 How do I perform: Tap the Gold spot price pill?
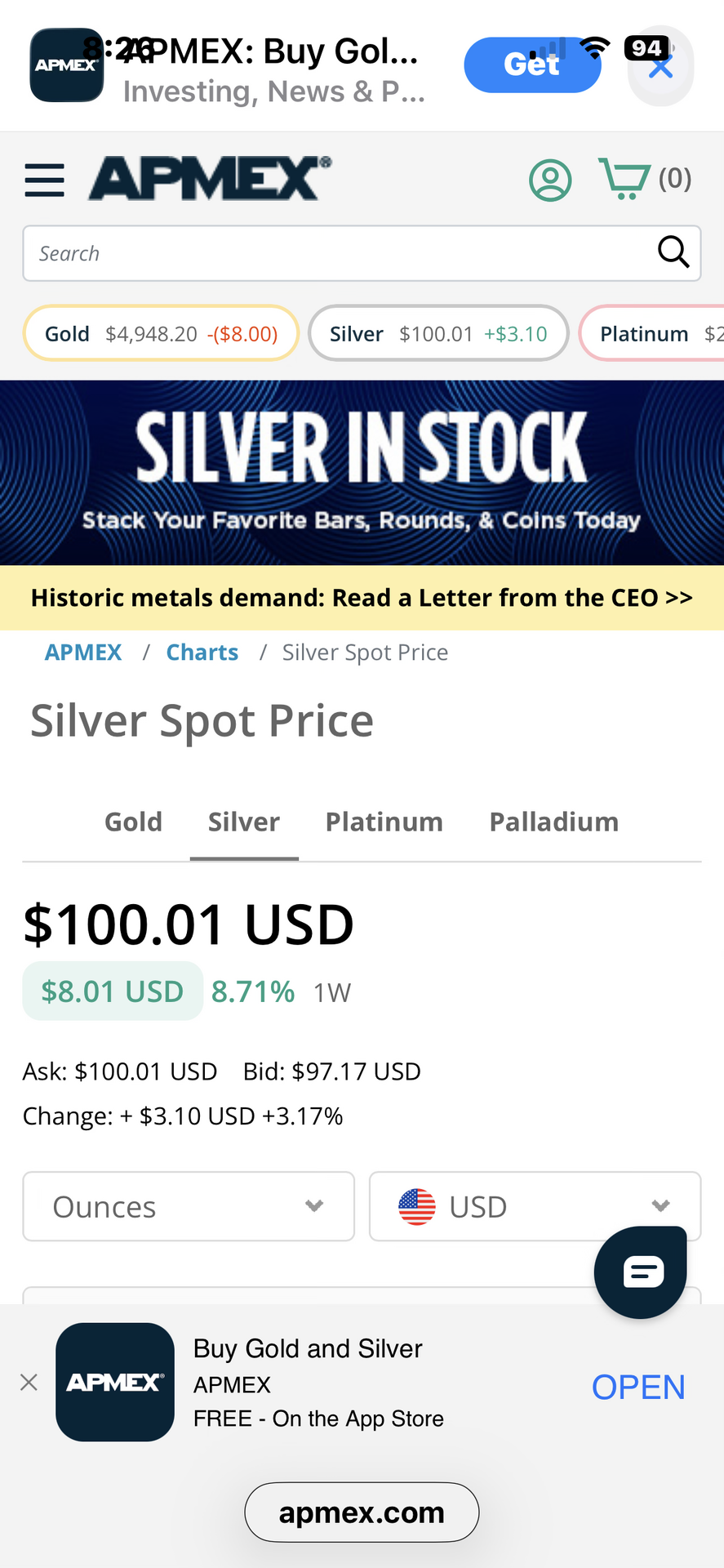click(x=161, y=333)
